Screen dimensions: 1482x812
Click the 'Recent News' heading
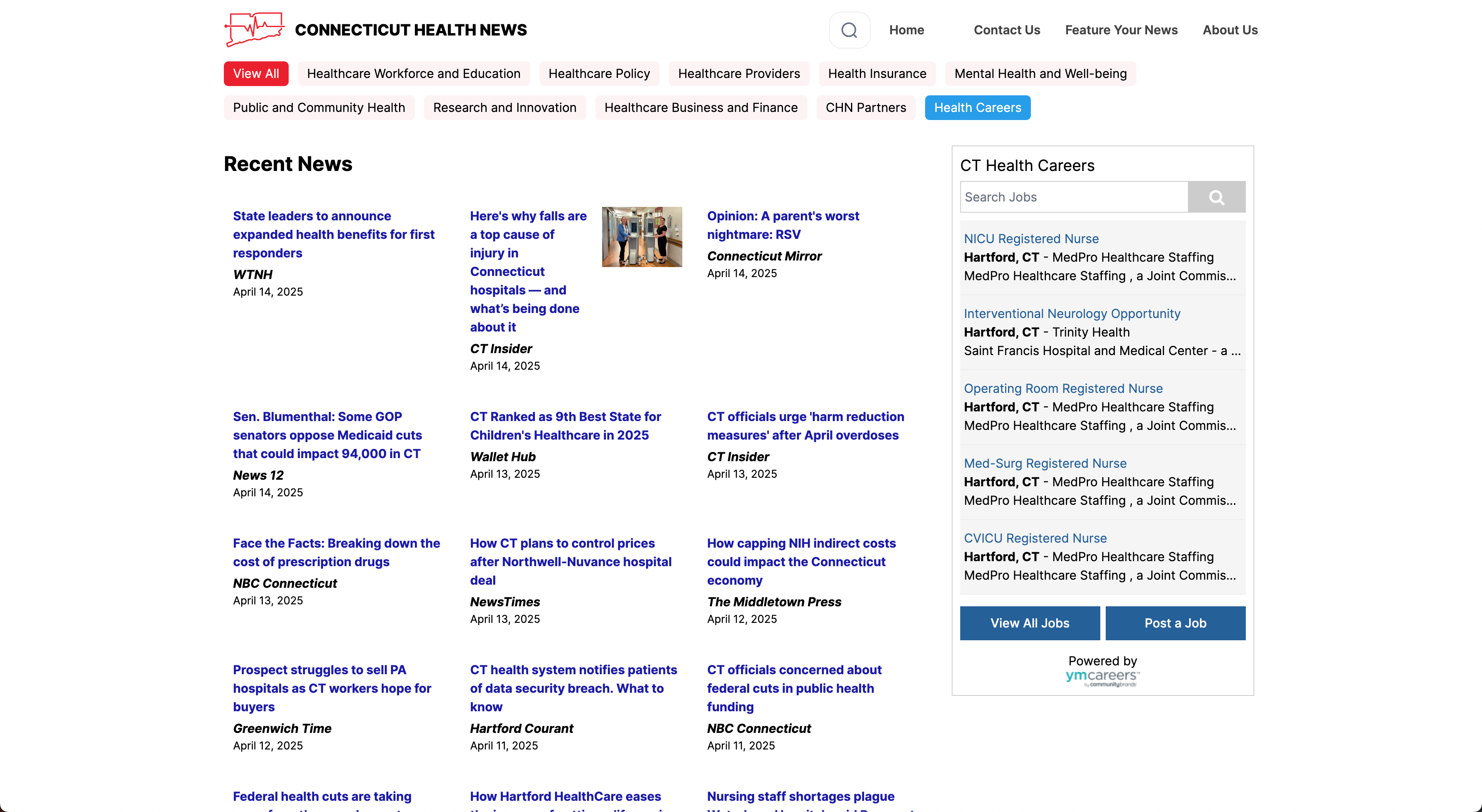288,164
